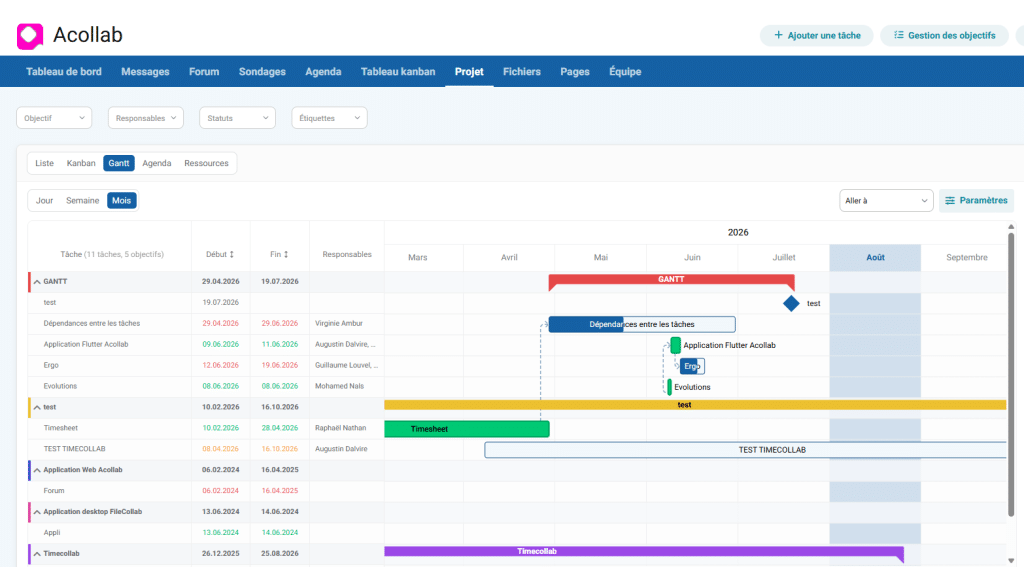
Task: Open the Fichiers tab
Action: point(521,72)
